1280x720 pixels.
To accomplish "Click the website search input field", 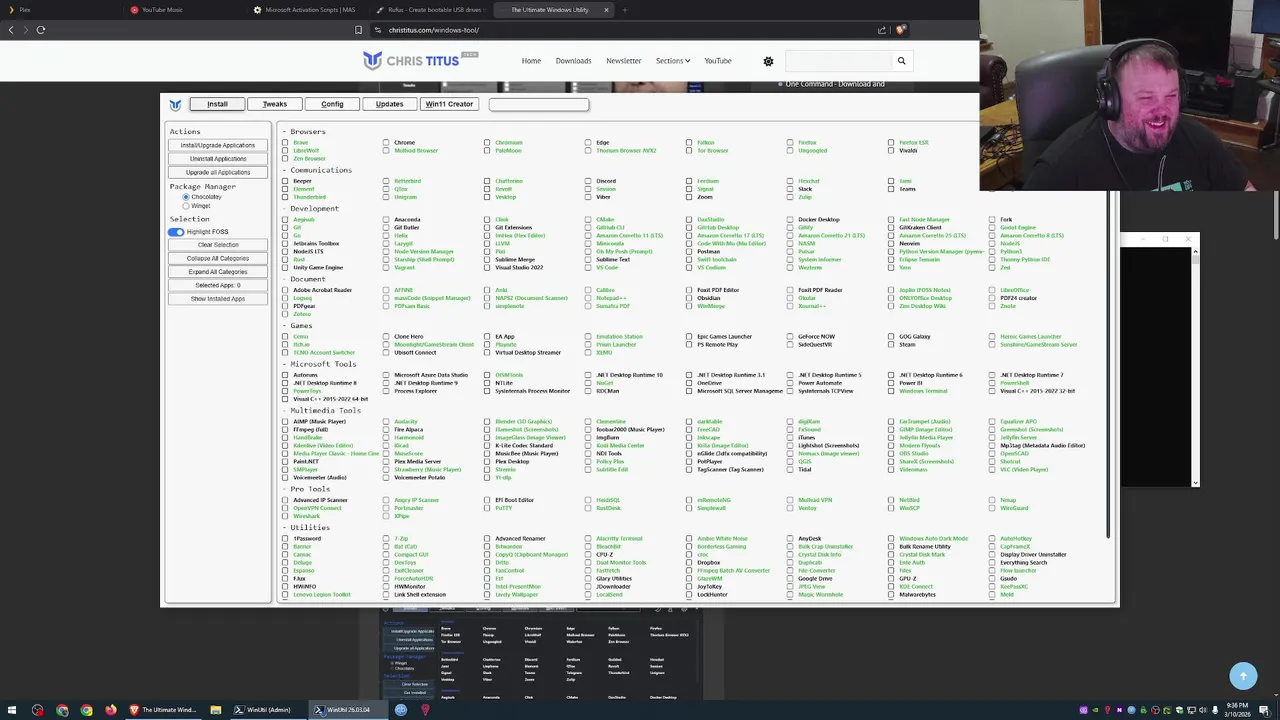I will pyautogui.click(x=838, y=61).
